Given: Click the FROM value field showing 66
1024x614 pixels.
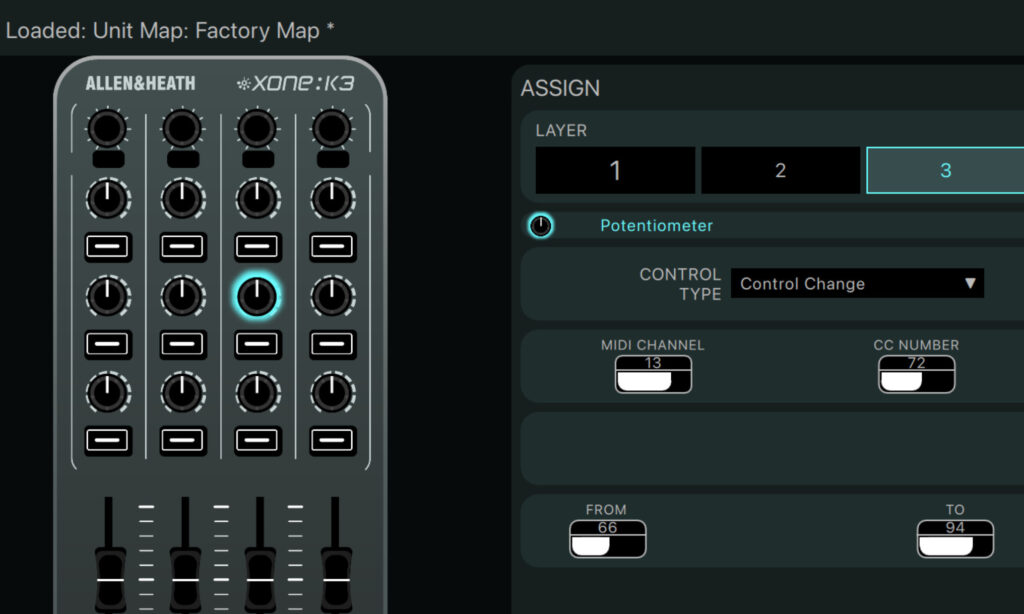Looking at the screenshot, I should (x=606, y=538).
